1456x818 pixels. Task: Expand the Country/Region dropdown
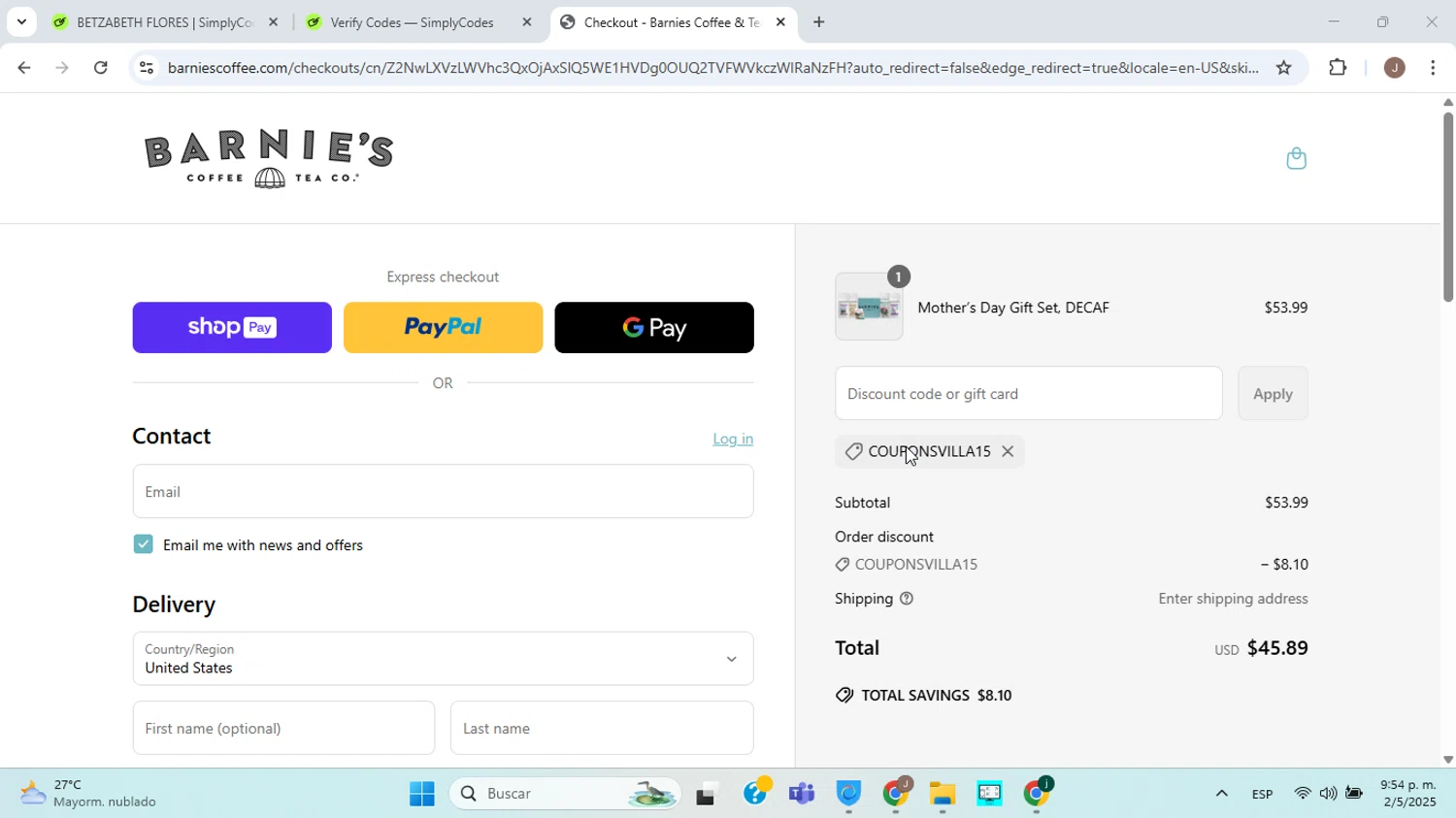pyautogui.click(x=443, y=659)
